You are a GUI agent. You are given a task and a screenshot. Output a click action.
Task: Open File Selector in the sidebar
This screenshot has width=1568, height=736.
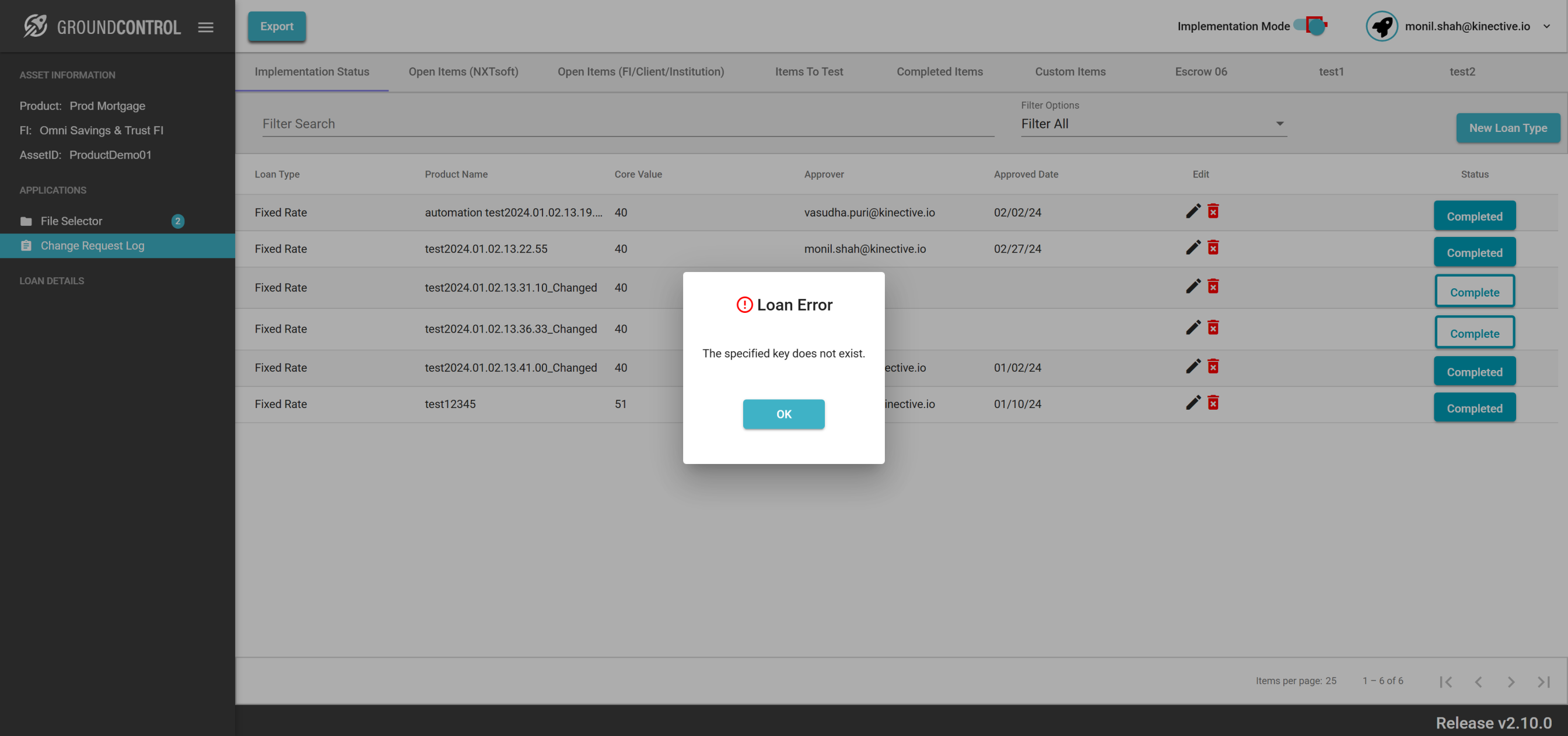pyautogui.click(x=71, y=221)
